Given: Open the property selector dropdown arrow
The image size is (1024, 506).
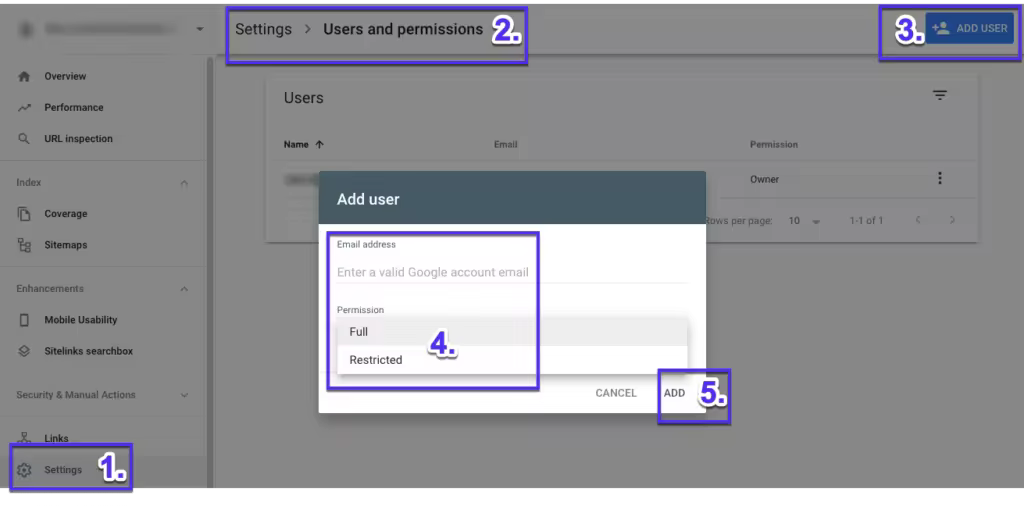Looking at the screenshot, I should (200, 29).
